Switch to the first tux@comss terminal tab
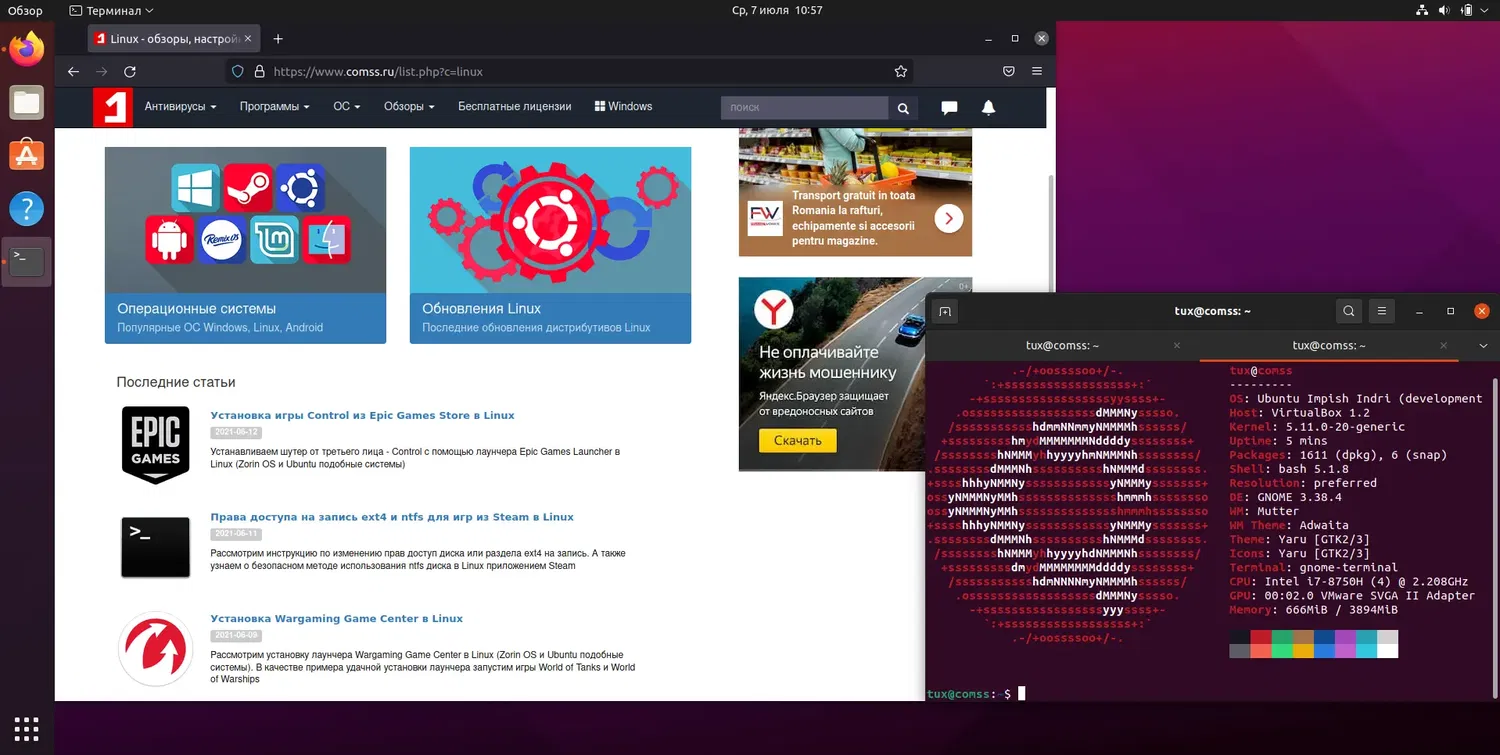 point(1062,346)
